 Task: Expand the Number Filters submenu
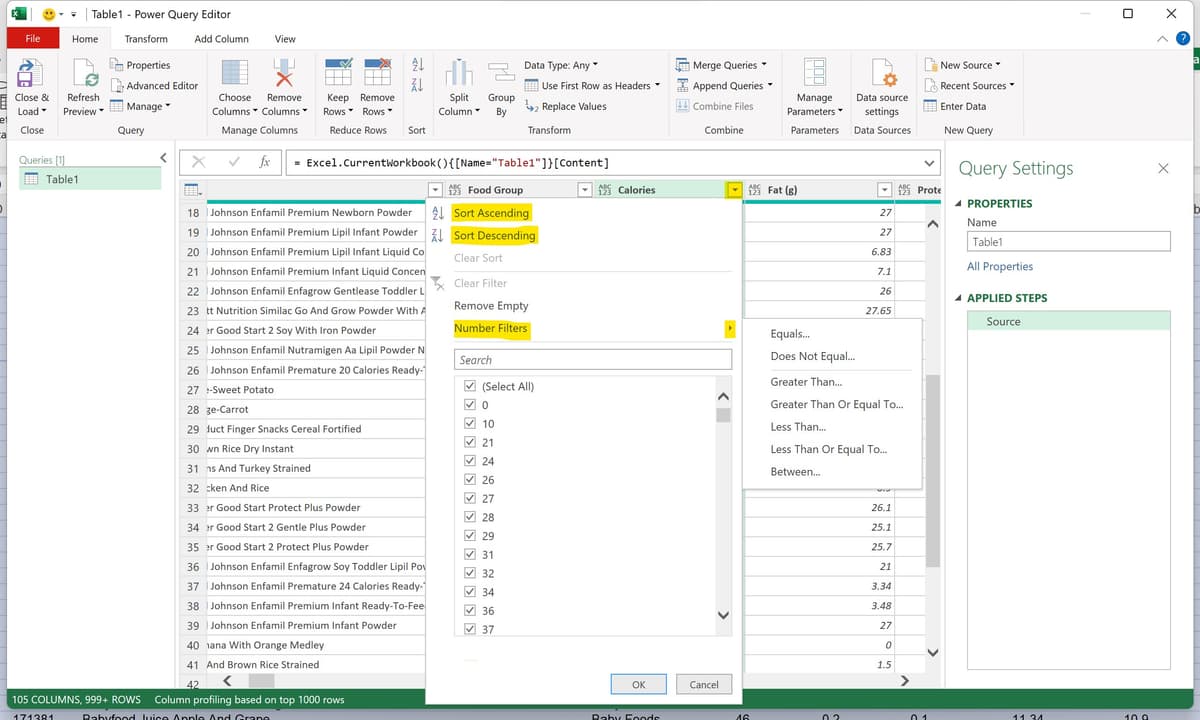729,328
